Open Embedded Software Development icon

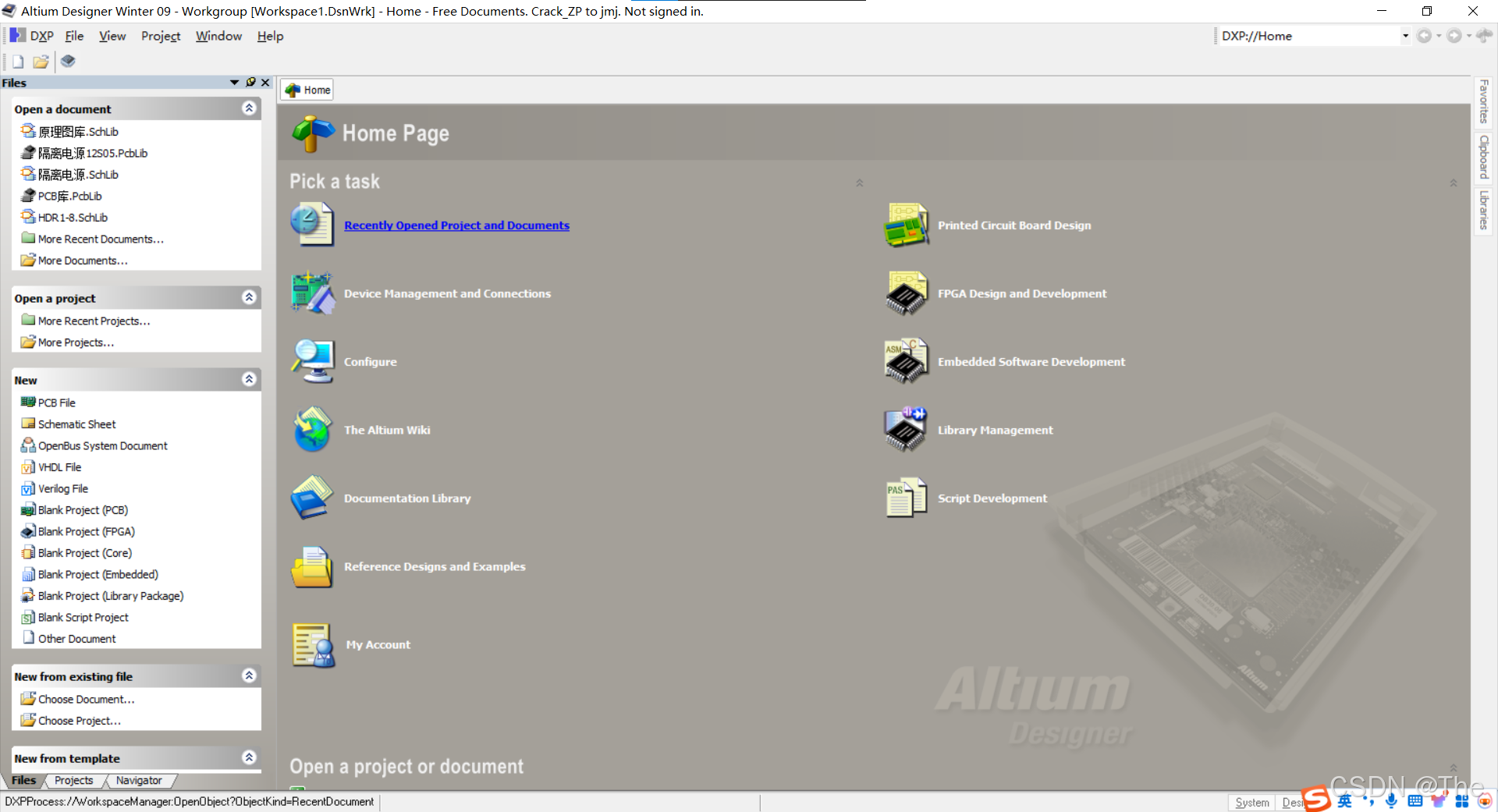[906, 361]
